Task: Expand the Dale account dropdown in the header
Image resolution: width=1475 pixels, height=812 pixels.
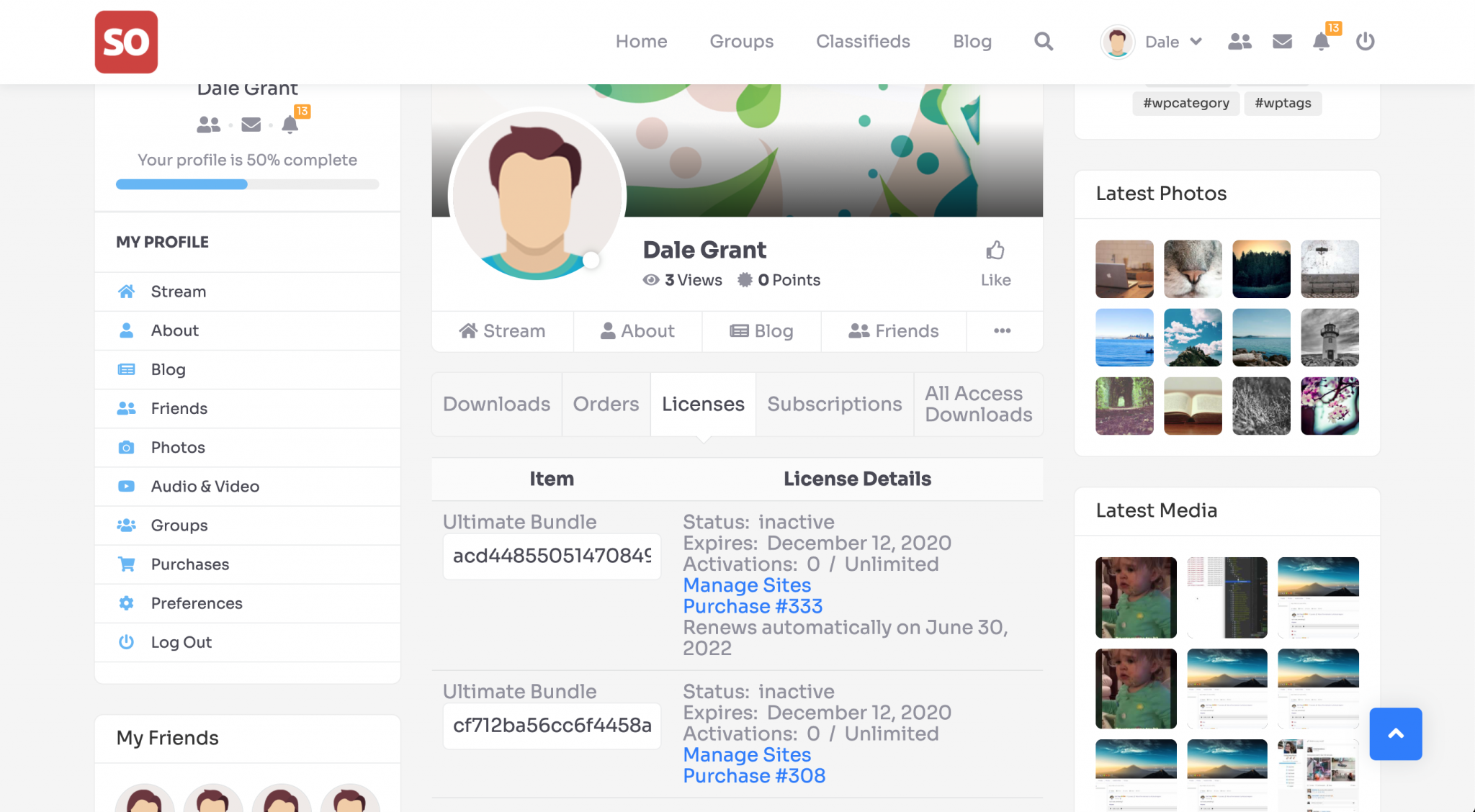Action: pyautogui.click(x=1173, y=42)
